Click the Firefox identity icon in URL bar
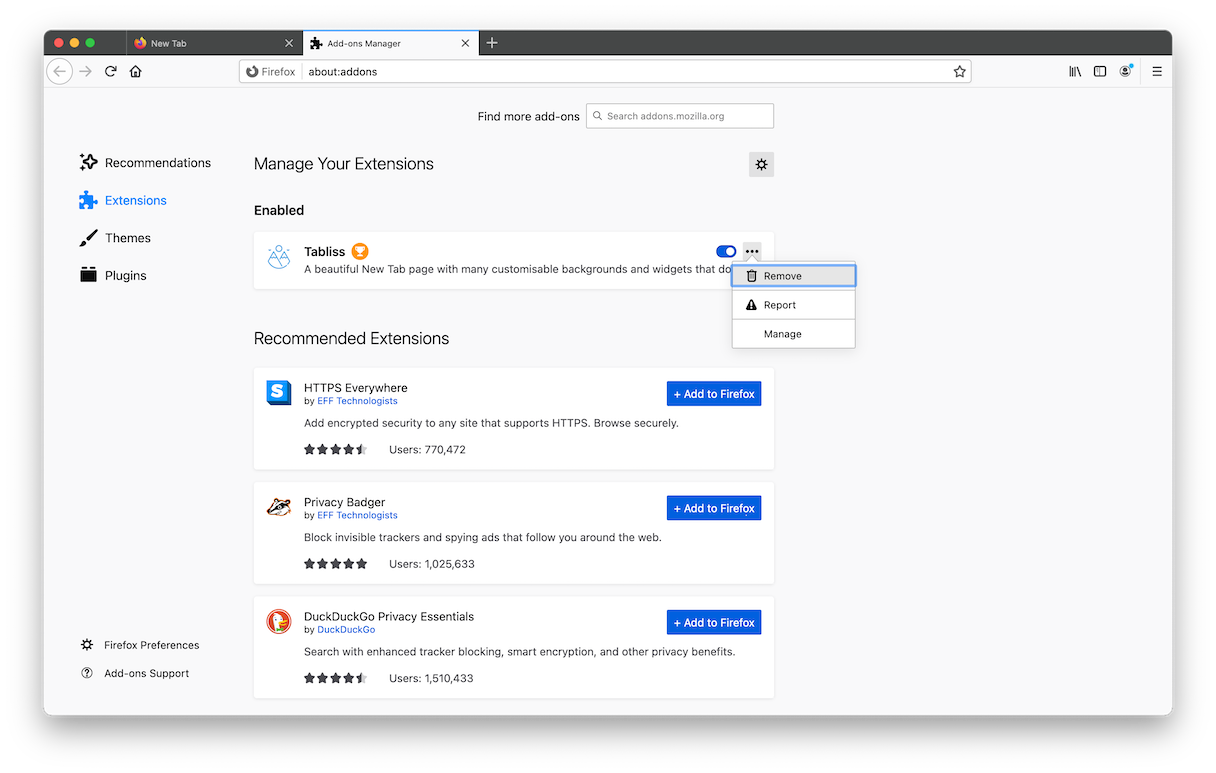 271,72
